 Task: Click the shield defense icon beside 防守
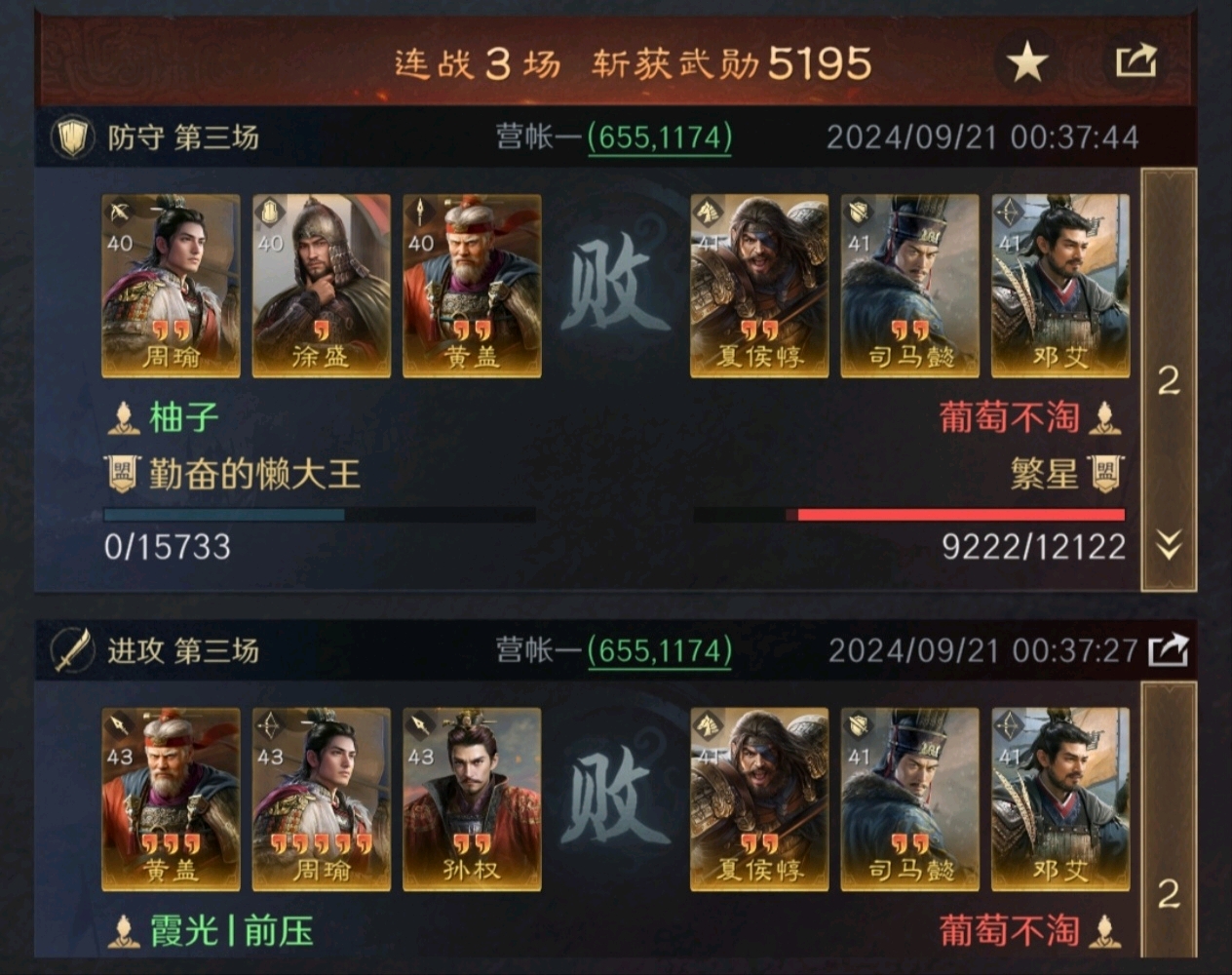pos(71,137)
